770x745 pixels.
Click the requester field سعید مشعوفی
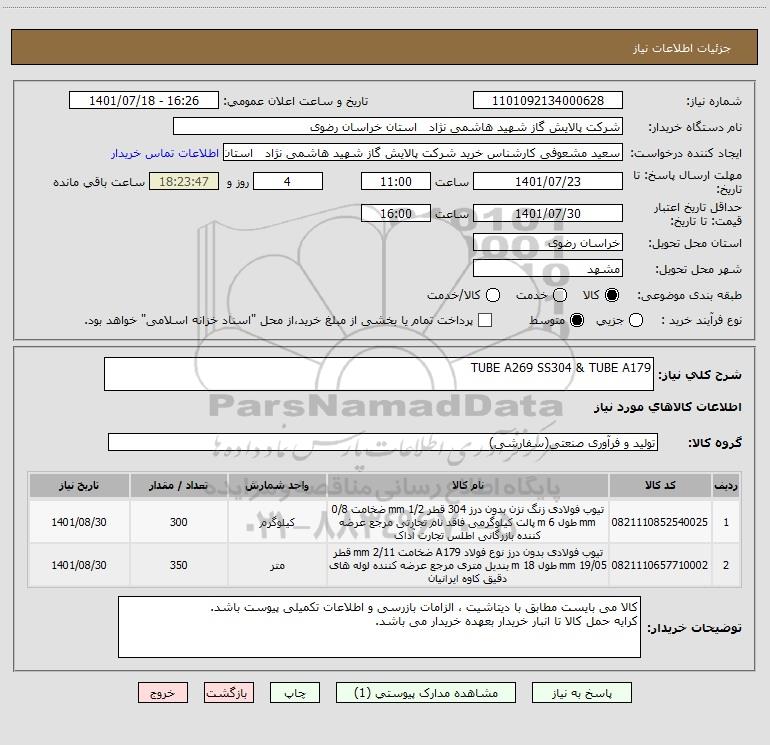click(x=423, y=152)
